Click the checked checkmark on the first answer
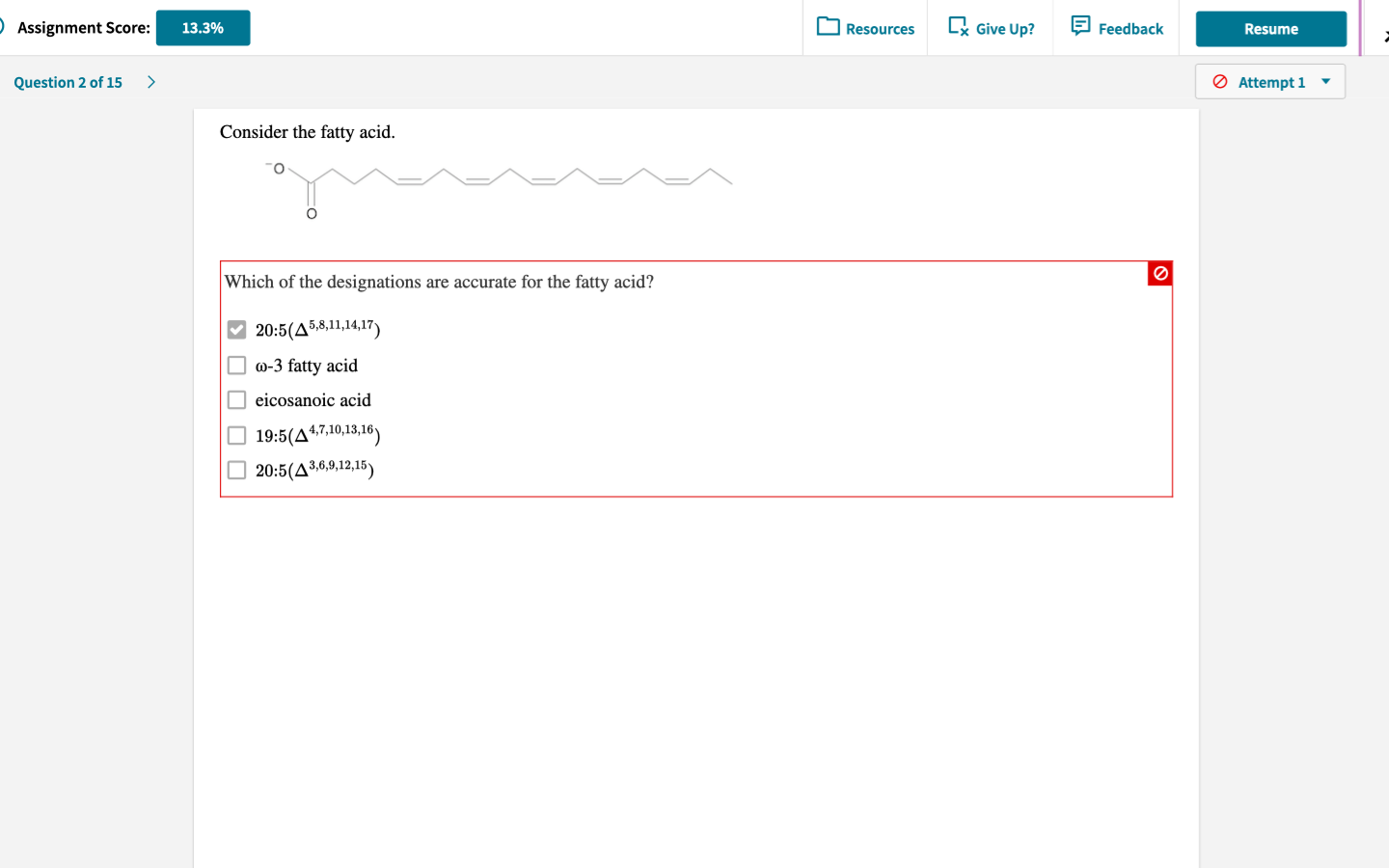Image resolution: width=1389 pixels, height=868 pixels. pyautogui.click(x=236, y=330)
